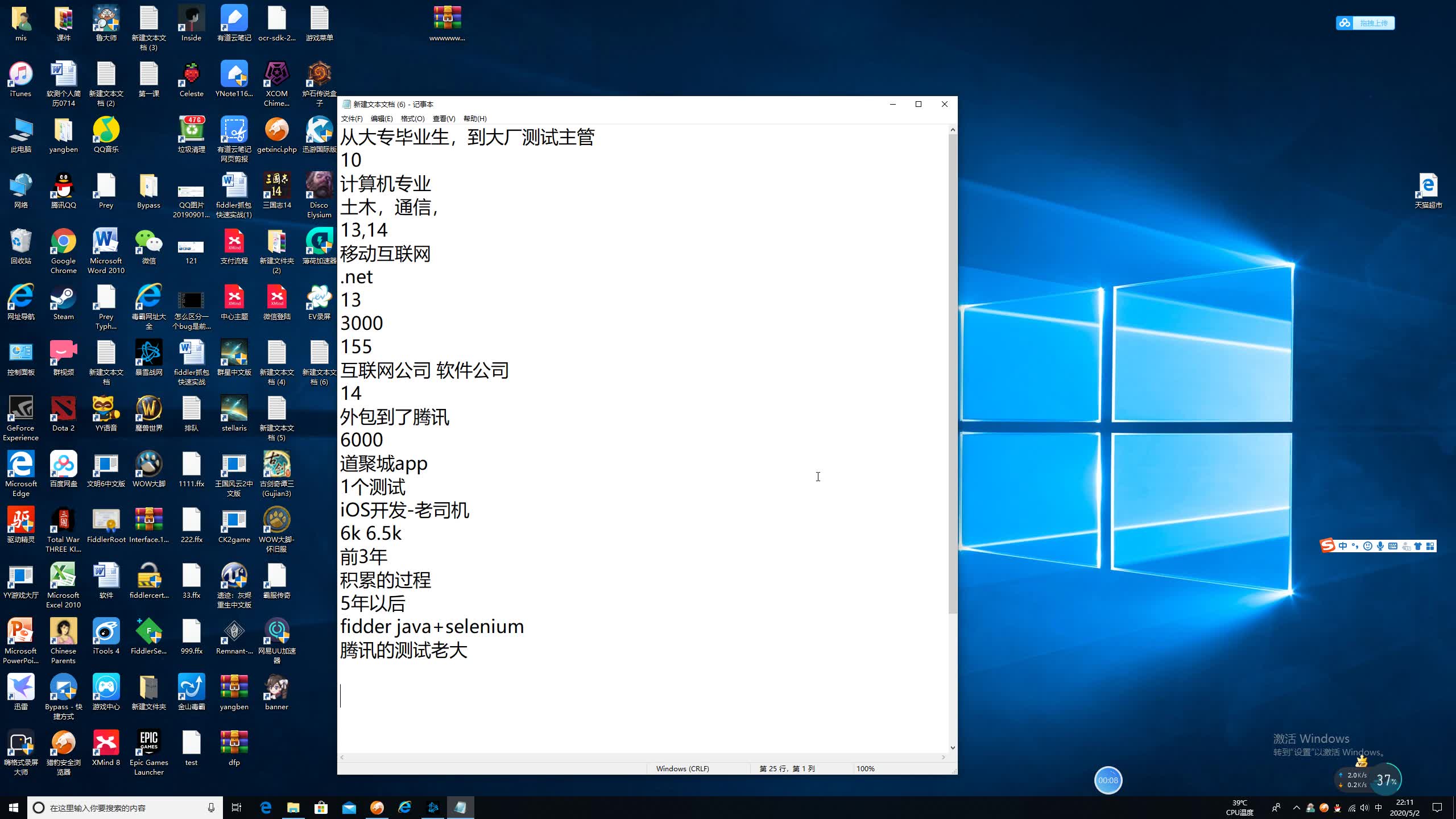
Task: Click the Sogou toolbar keyboard icon
Action: coord(1393,546)
